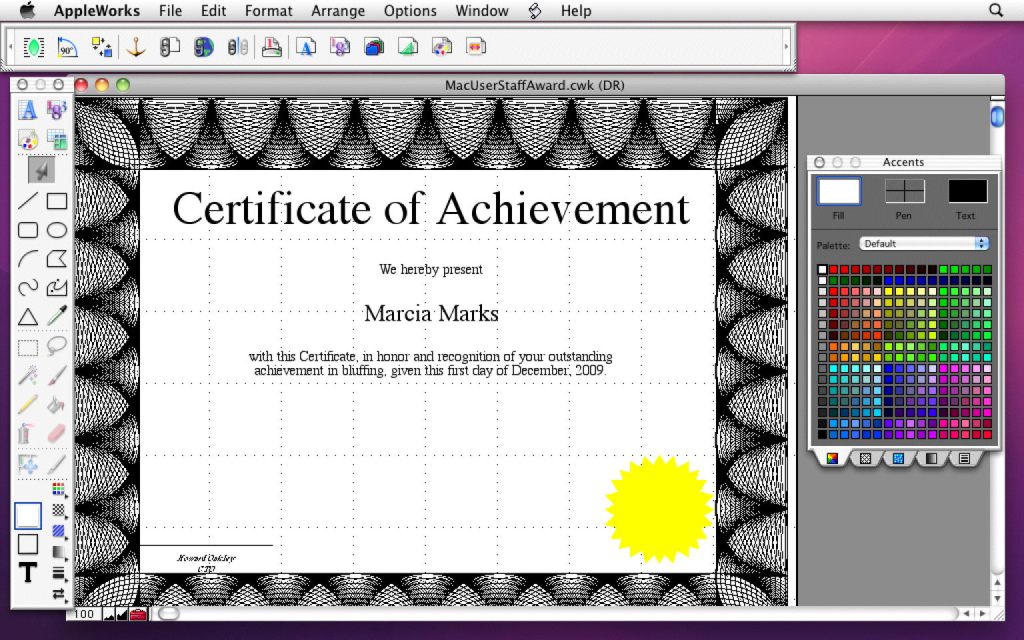Image resolution: width=1024 pixels, height=640 pixels.
Task: Open the fill color popup in tool panel
Action: tap(58, 490)
